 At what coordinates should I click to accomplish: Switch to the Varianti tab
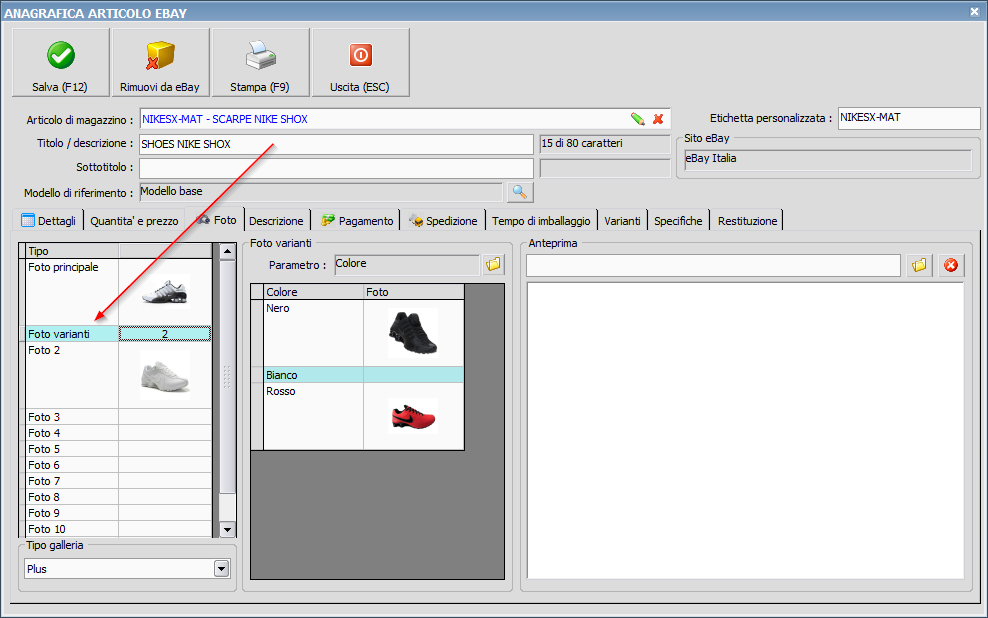click(x=622, y=220)
